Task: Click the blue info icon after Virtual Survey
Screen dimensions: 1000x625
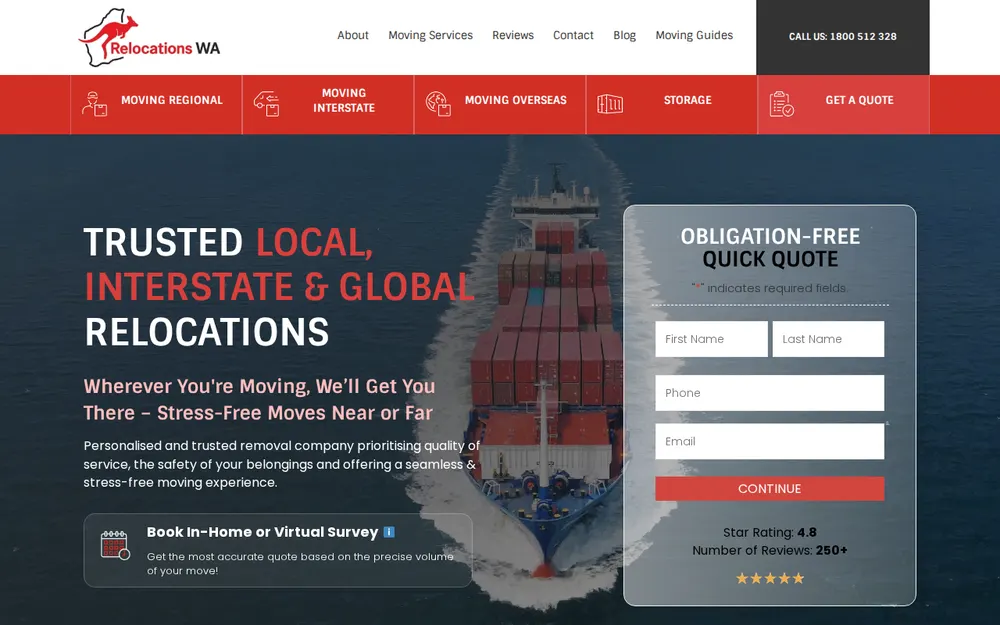Action: [389, 532]
